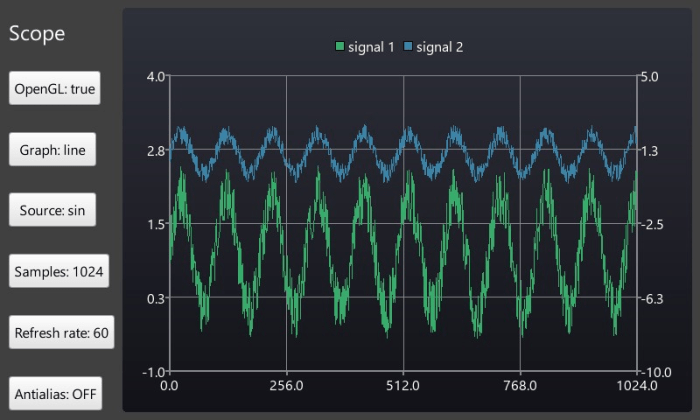Toggle the OpenGL: true button

54,89
